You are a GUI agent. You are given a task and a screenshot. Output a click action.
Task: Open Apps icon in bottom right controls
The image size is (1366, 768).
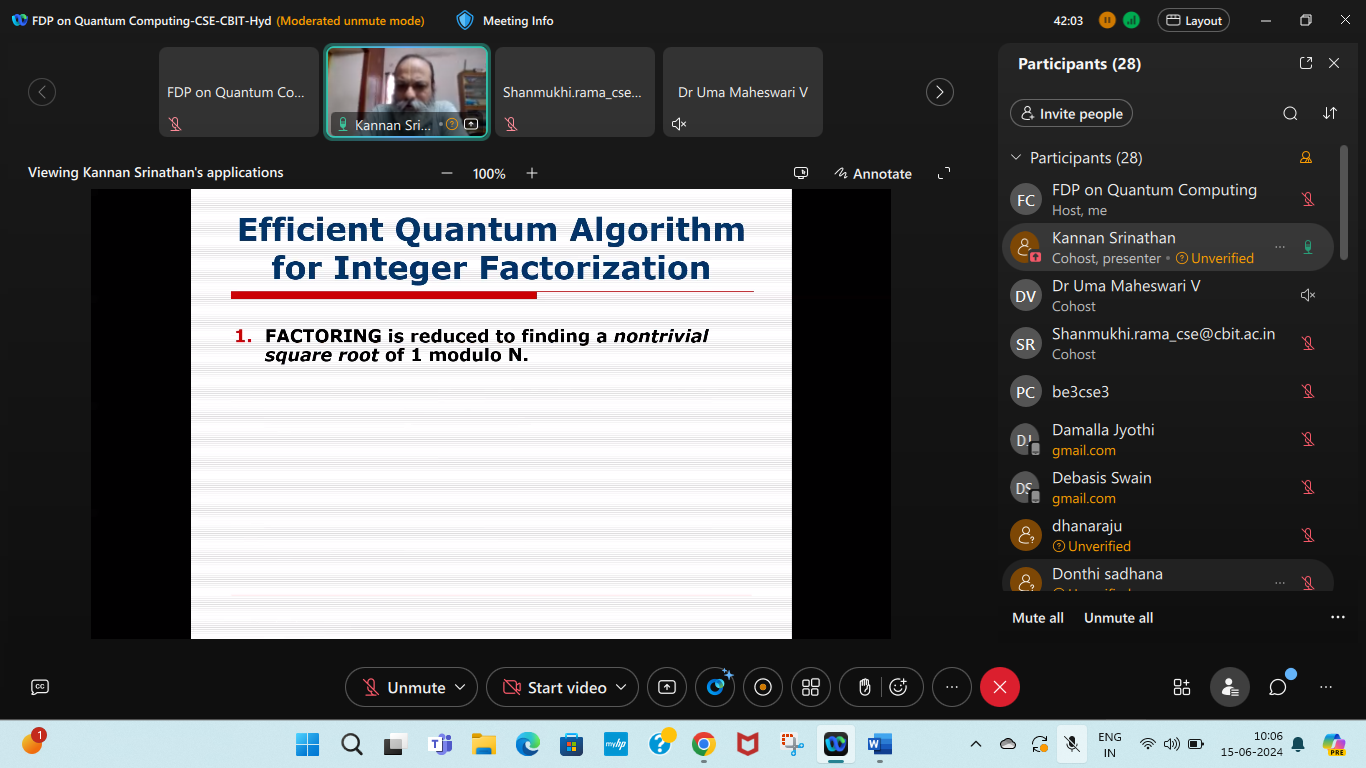[1182, 687]
